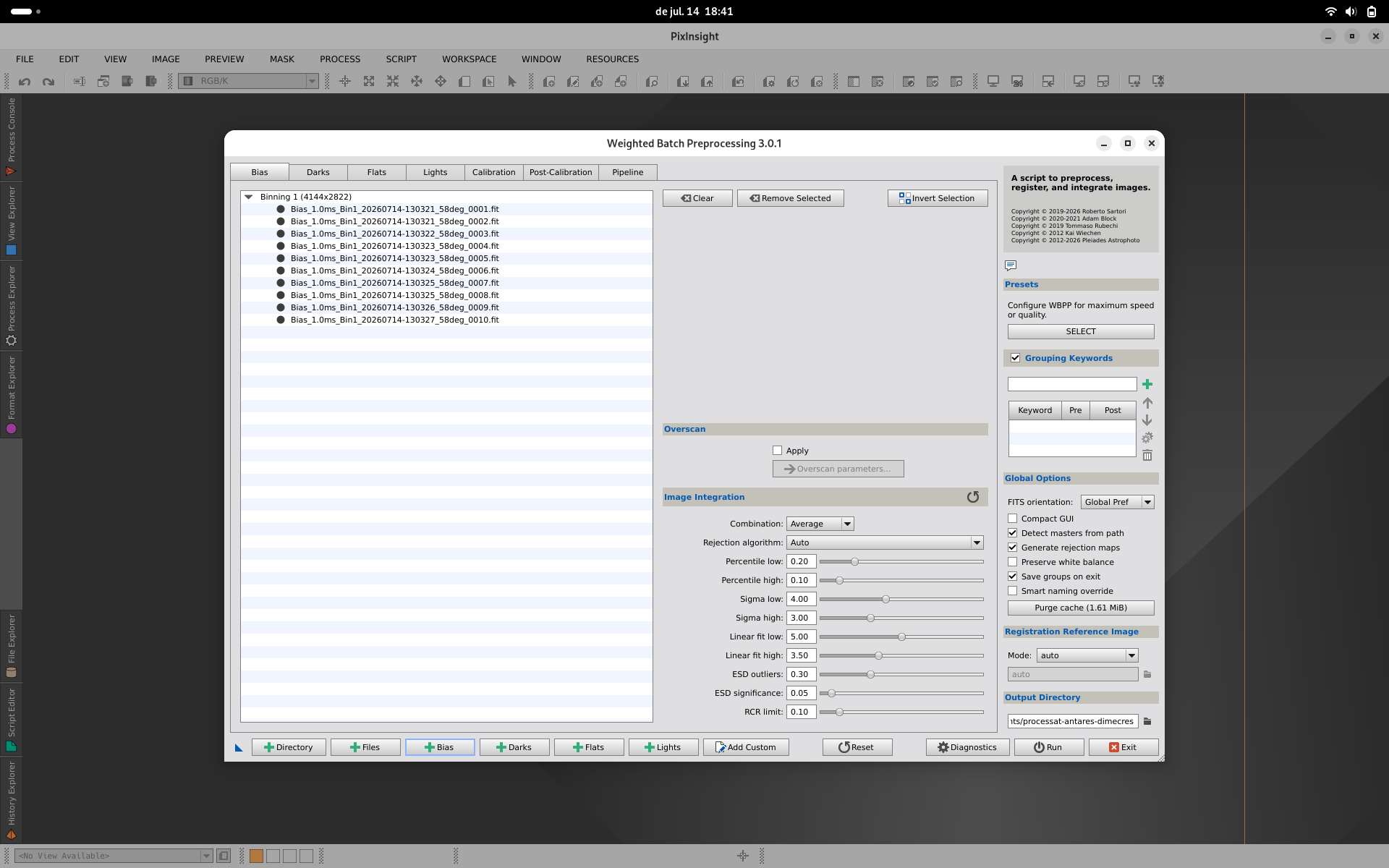Click the 24-bit display monitor icon
1389x868 pixels.
coord(1017,82)
